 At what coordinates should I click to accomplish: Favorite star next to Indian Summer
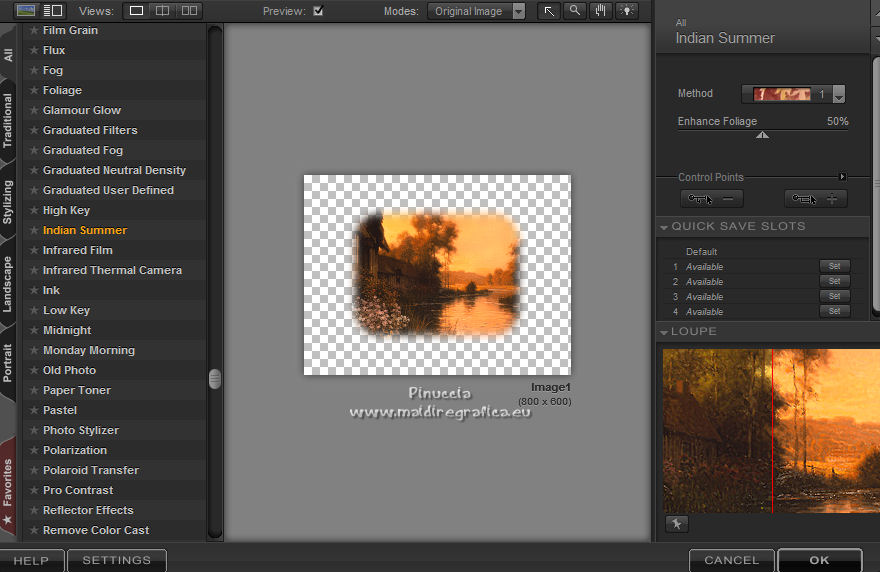34,230
